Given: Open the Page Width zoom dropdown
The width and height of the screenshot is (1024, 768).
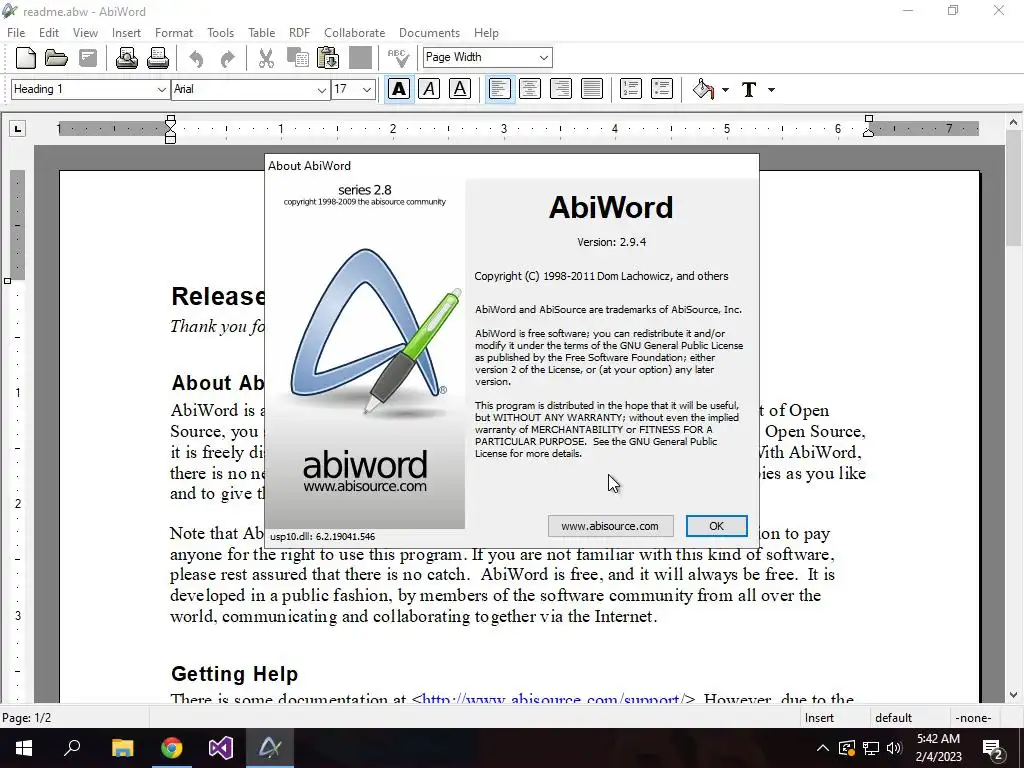Looking at the screenshot, I should click(543, 57).
